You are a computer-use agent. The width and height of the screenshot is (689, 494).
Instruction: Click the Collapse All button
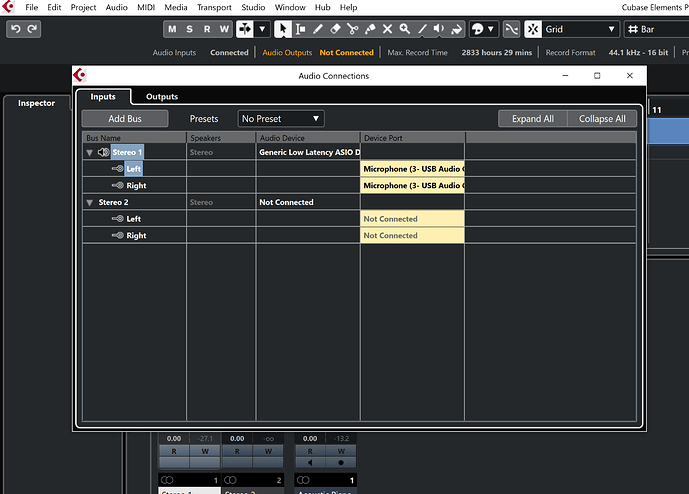pyautogui.click(x=602, y=119)
